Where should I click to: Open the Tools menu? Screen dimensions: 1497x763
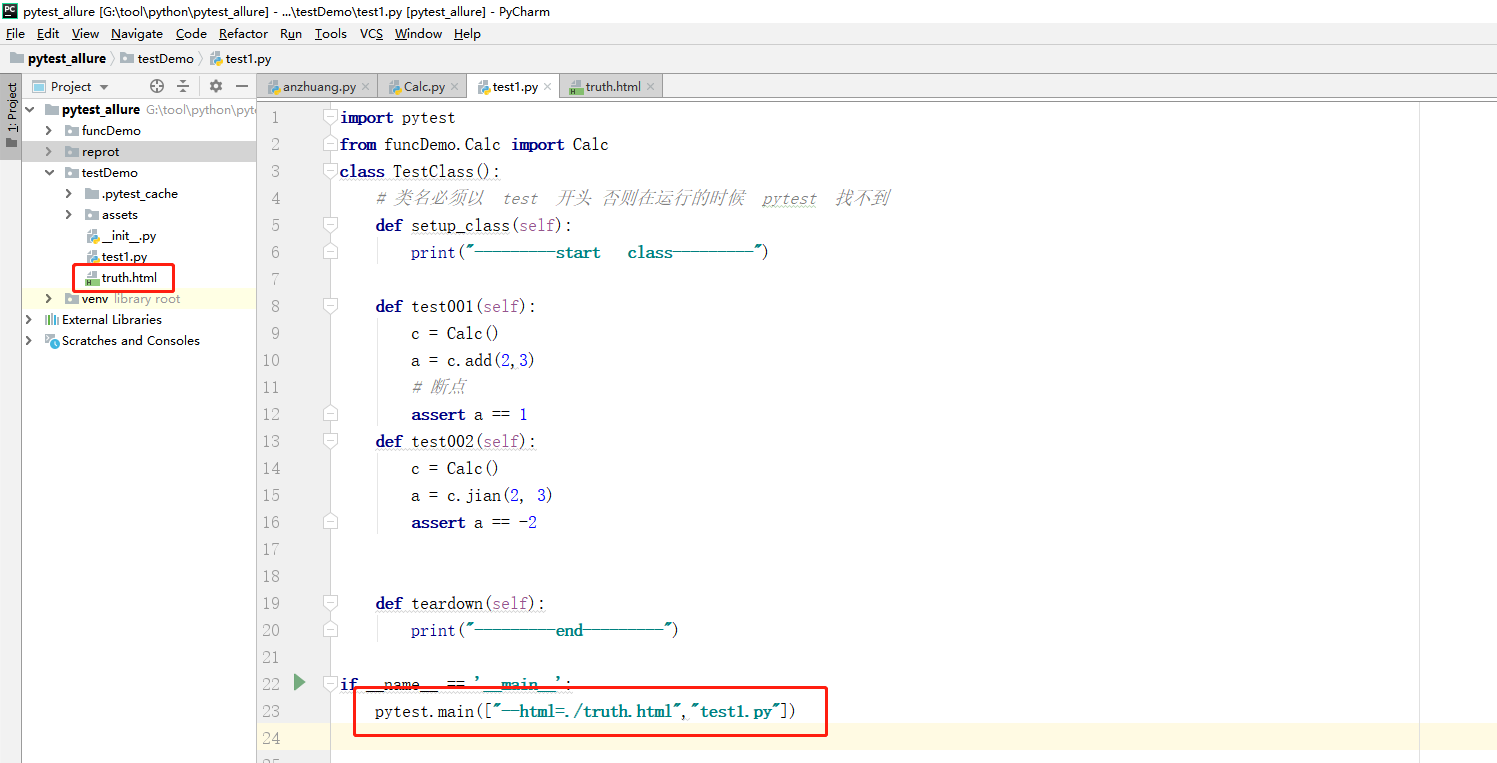coord(331,33)
